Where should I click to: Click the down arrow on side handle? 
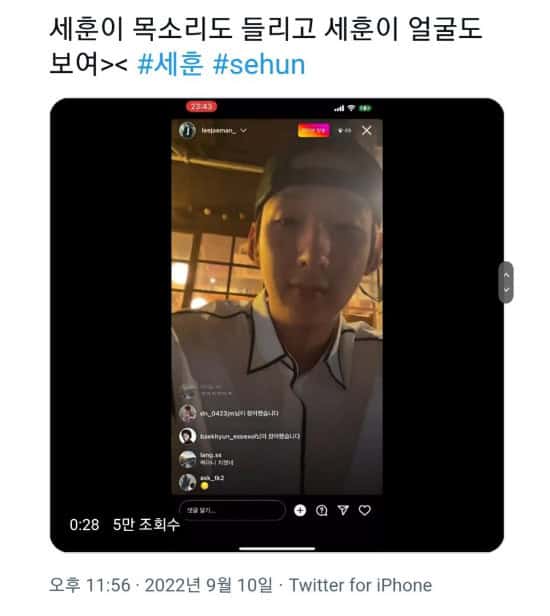click(x=506, y=290)
